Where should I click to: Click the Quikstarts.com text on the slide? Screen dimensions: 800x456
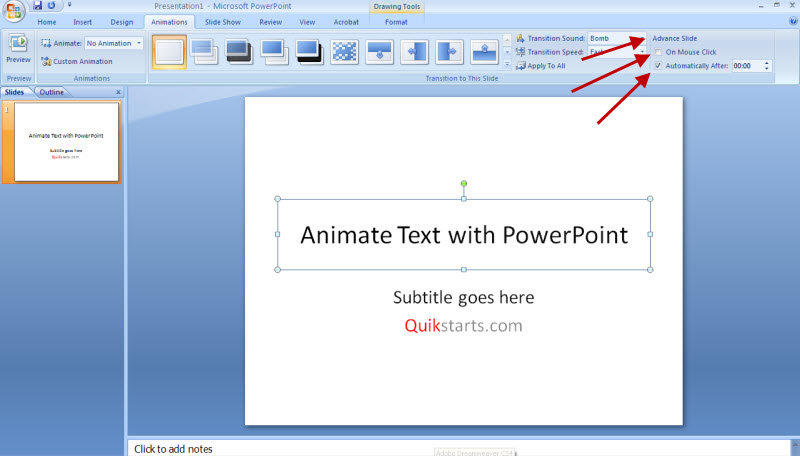pyautogui.click(x=464, y=325)
